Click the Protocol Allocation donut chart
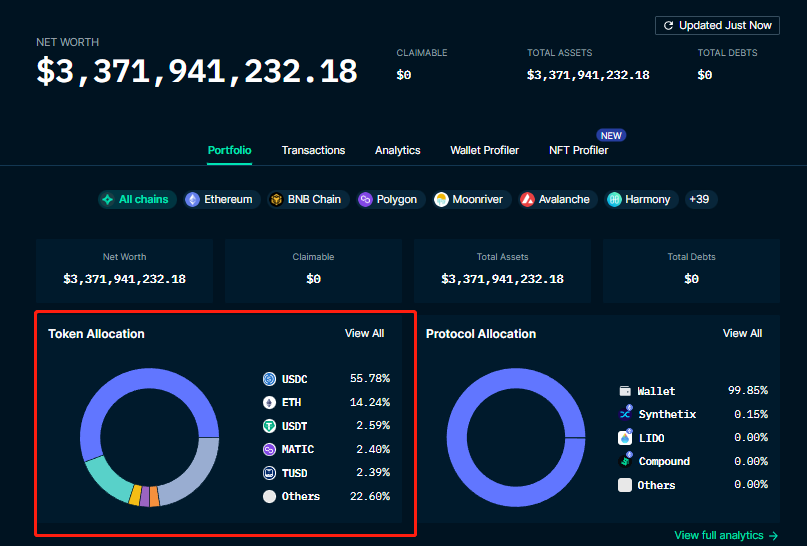The width and height of the screenshot is (807, 546). pos(516,437)
